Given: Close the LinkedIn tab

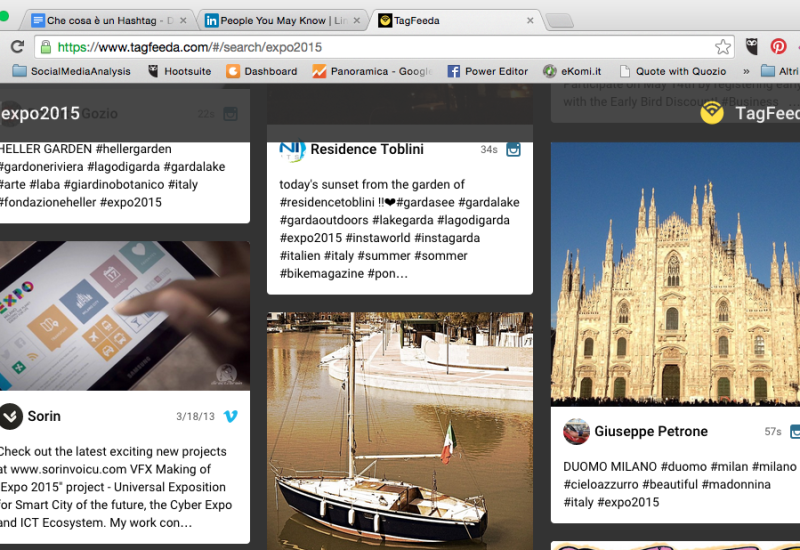Looking at the screenshot, I should (357, 20).
